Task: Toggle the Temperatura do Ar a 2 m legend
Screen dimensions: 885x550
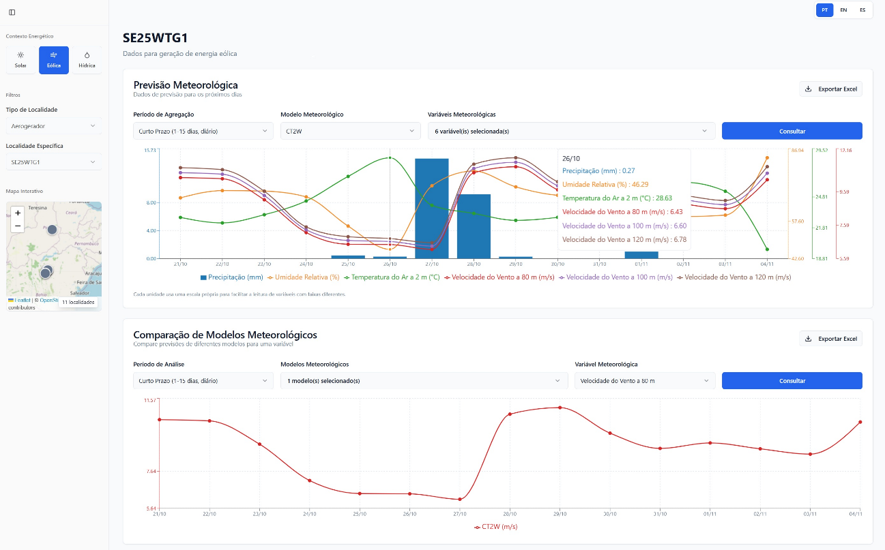Action: [392, 277]
